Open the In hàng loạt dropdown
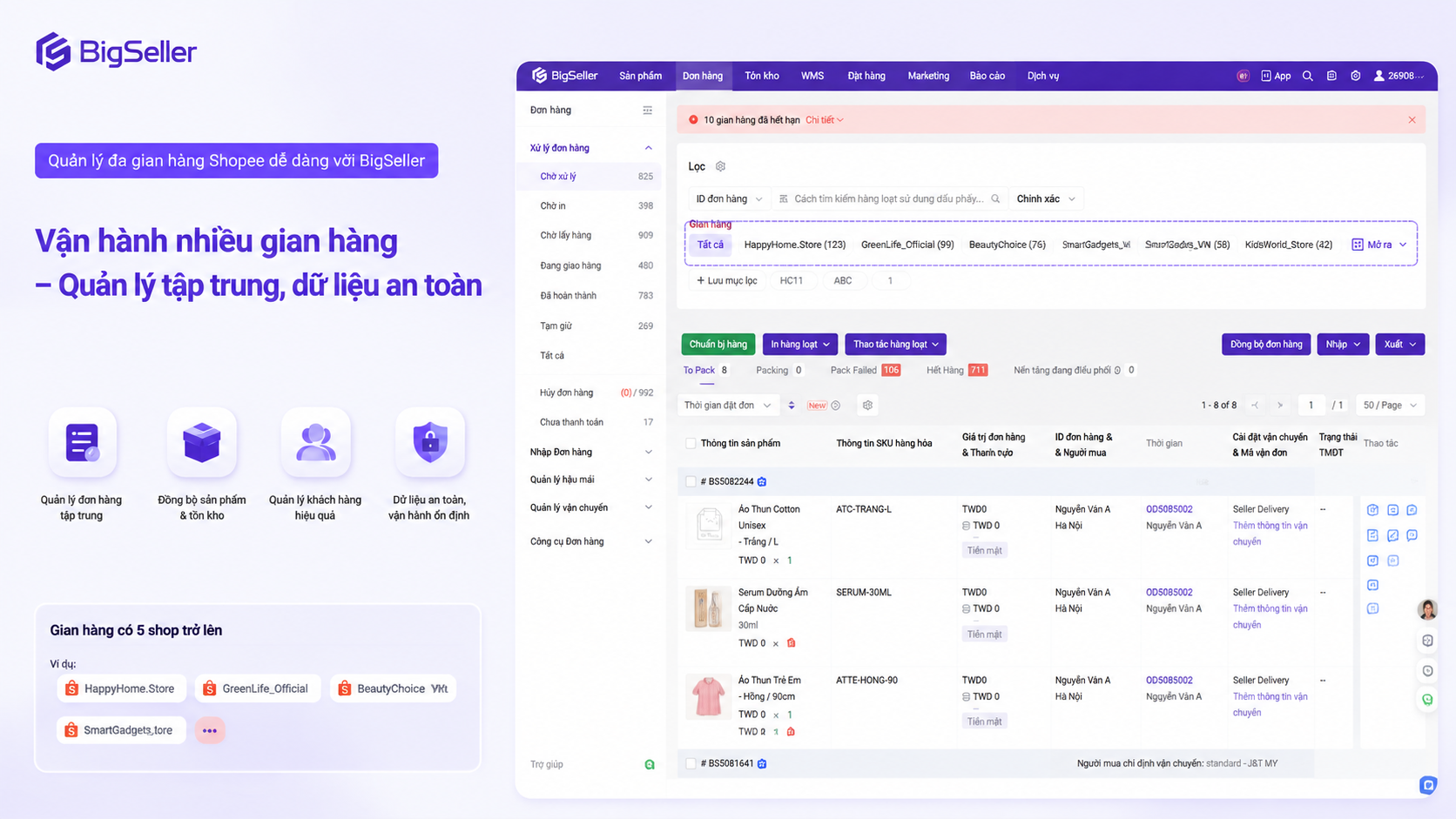 click(800, 344)
